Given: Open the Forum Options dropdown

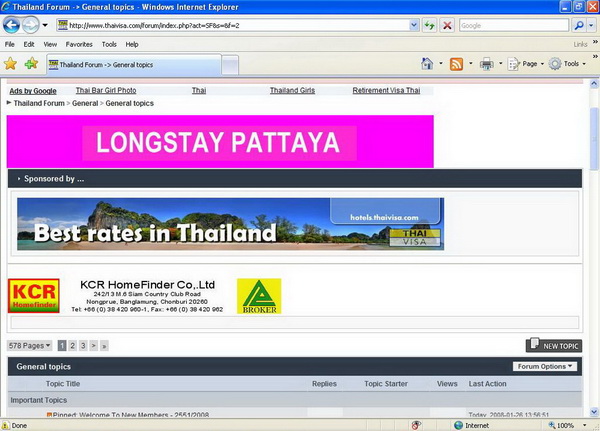Looking at the screenshot, I should 545,366.
